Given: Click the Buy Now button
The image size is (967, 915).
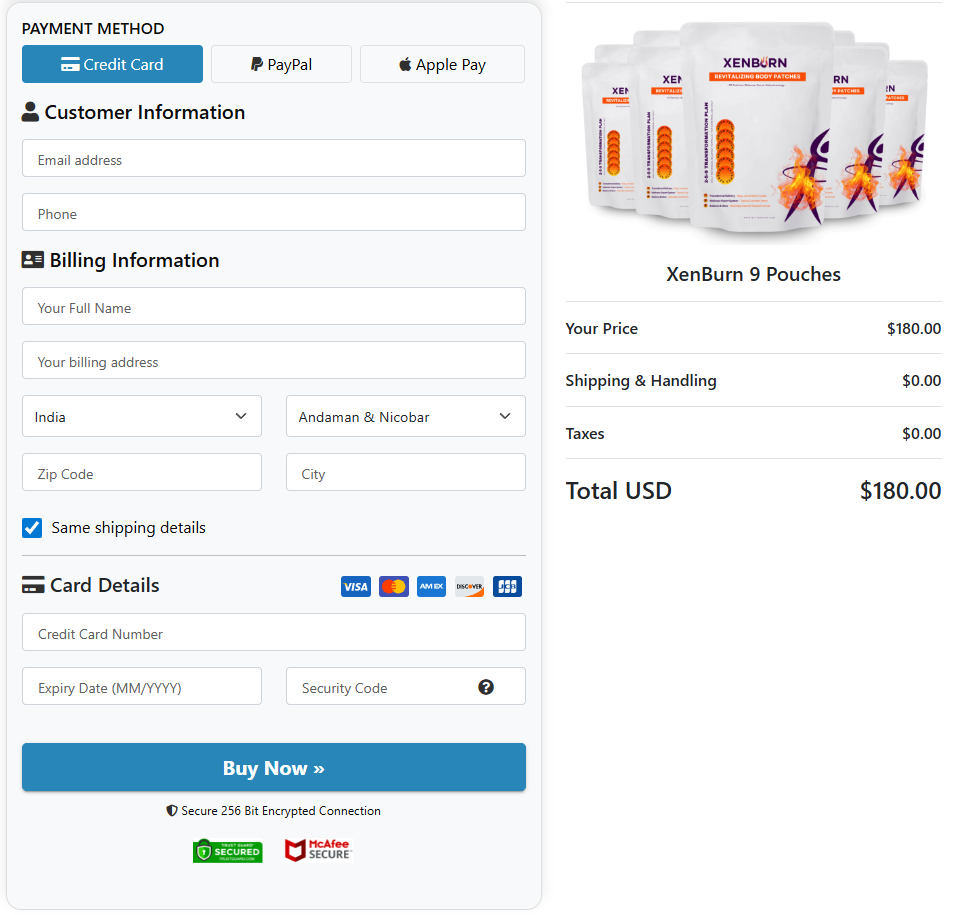Looking at the screenshot, I should (273, 767).
